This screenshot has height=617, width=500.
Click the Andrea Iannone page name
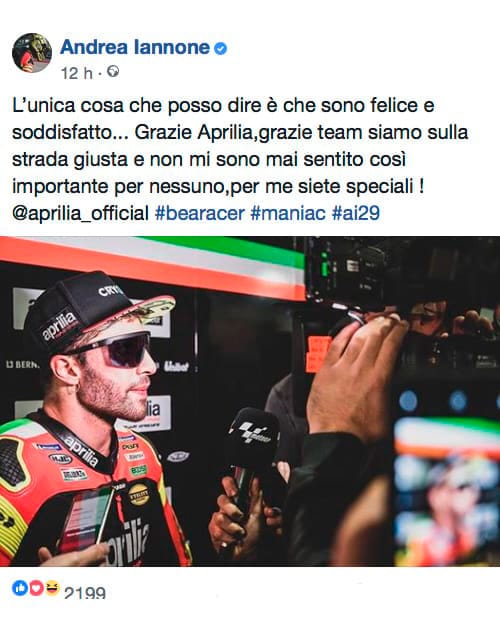click(x=135, y=48)
